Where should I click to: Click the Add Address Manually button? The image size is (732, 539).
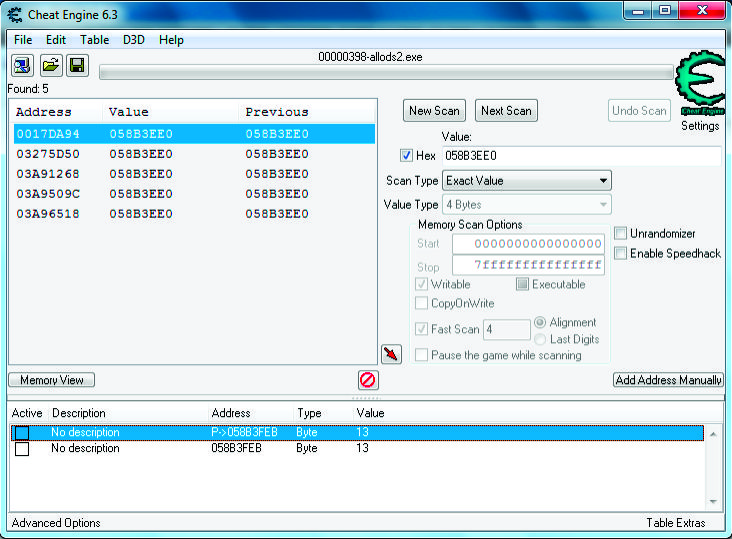(668, 380)
